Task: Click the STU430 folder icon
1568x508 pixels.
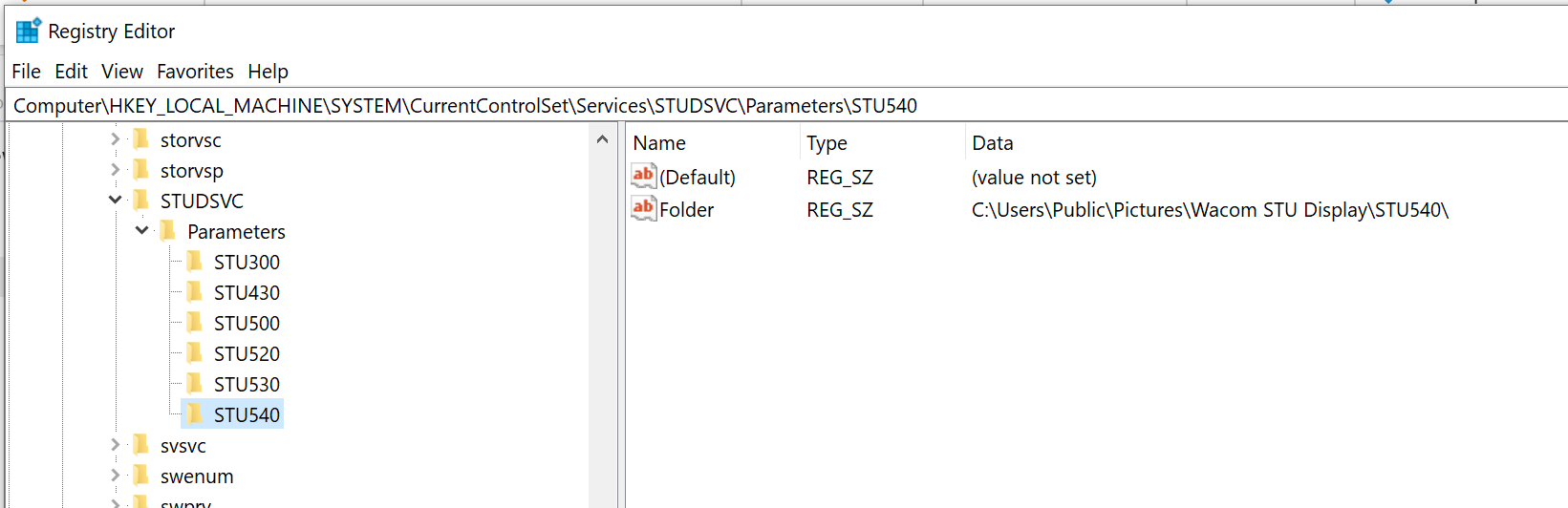Action: coord(195,292)
